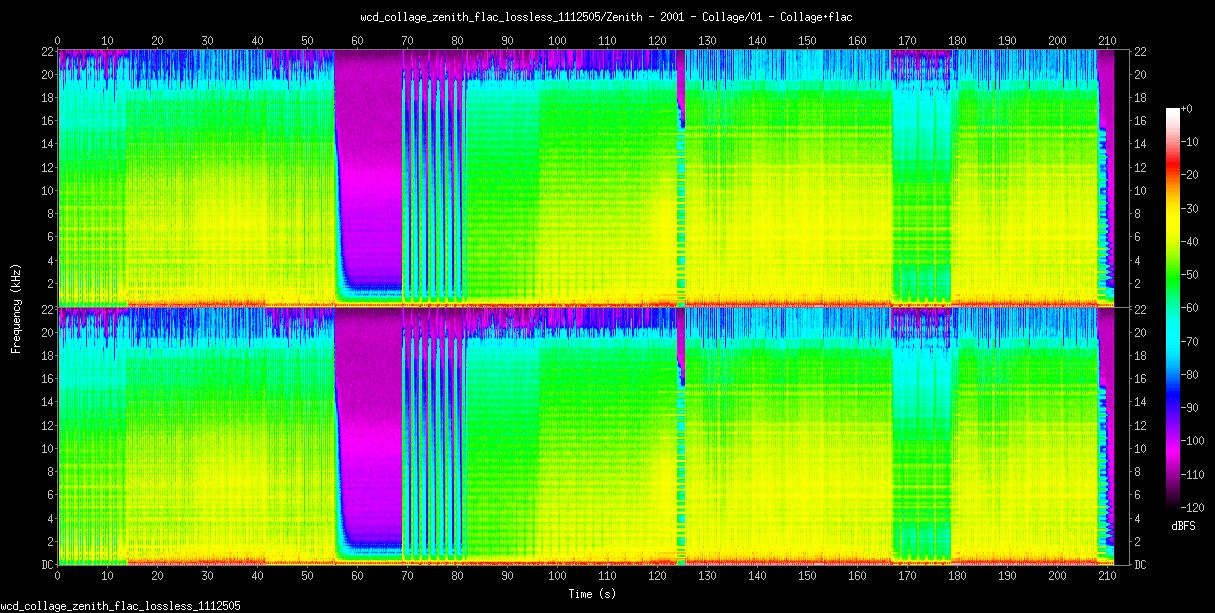Select the 170 tick on bottom time axis
The image size is (1215, 613).
[x=907, y=577]
